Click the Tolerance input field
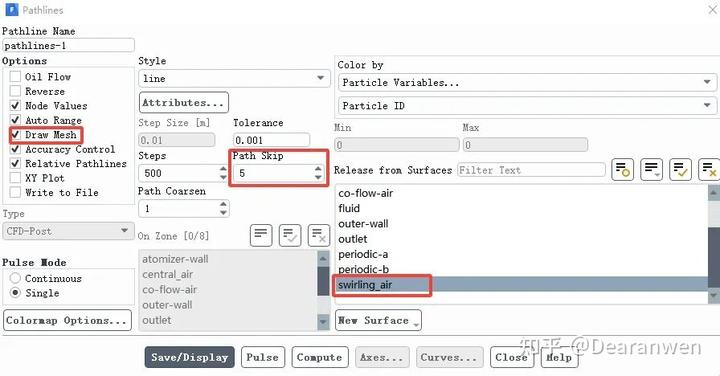720x376 pixels. (271, 140)
